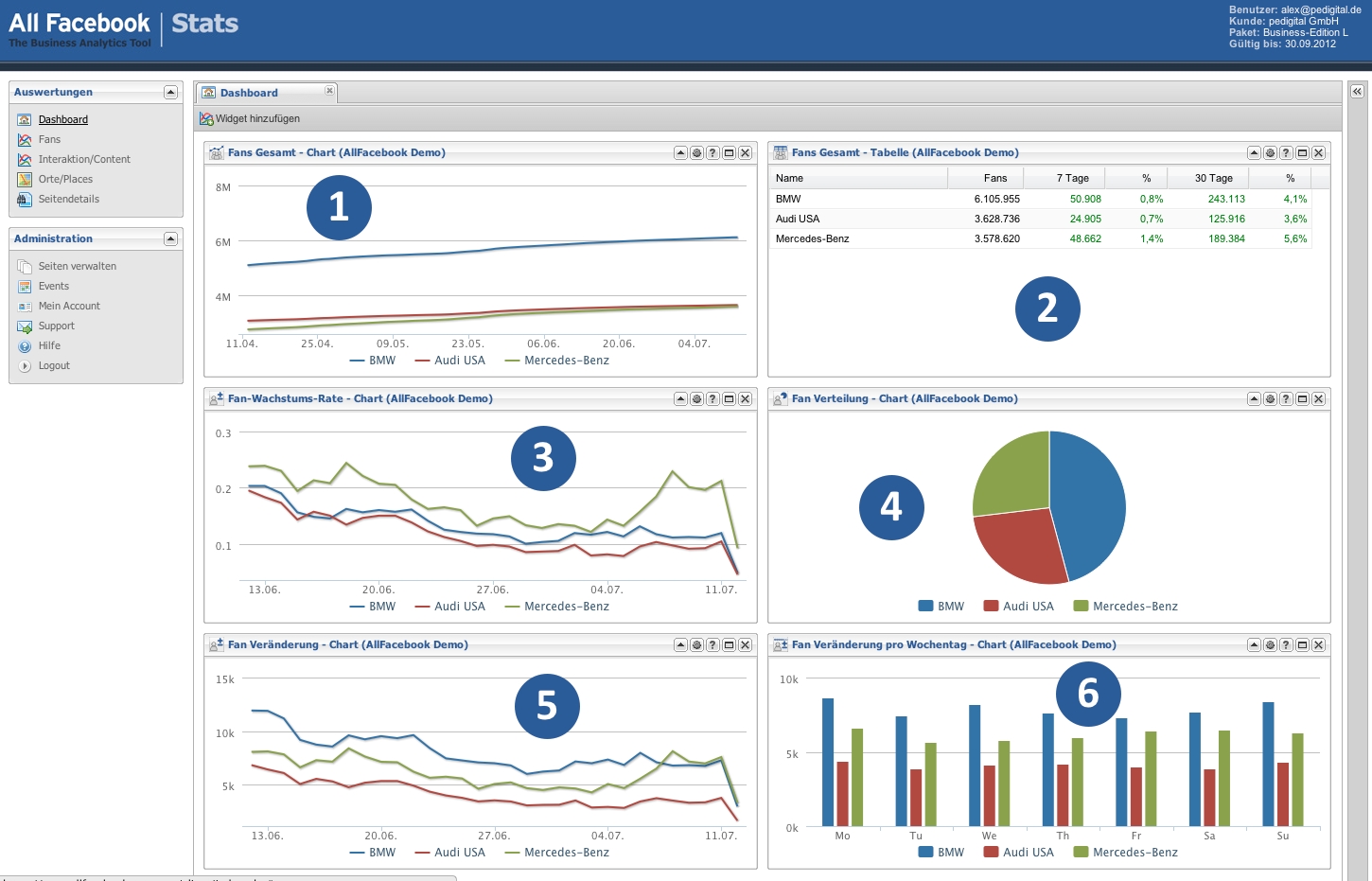Toggle Mercedes-Benz series in Wochentag chart legend
This screenshot has height=881, width=1372.
(1126, 853)
